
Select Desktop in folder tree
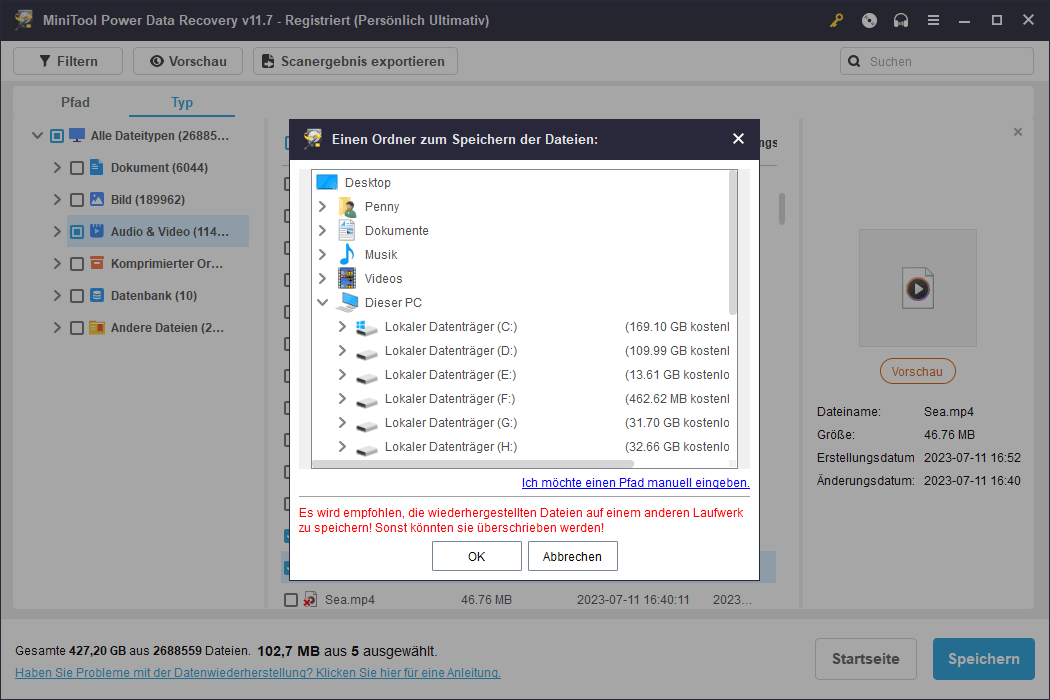click(x=368, y=182)
